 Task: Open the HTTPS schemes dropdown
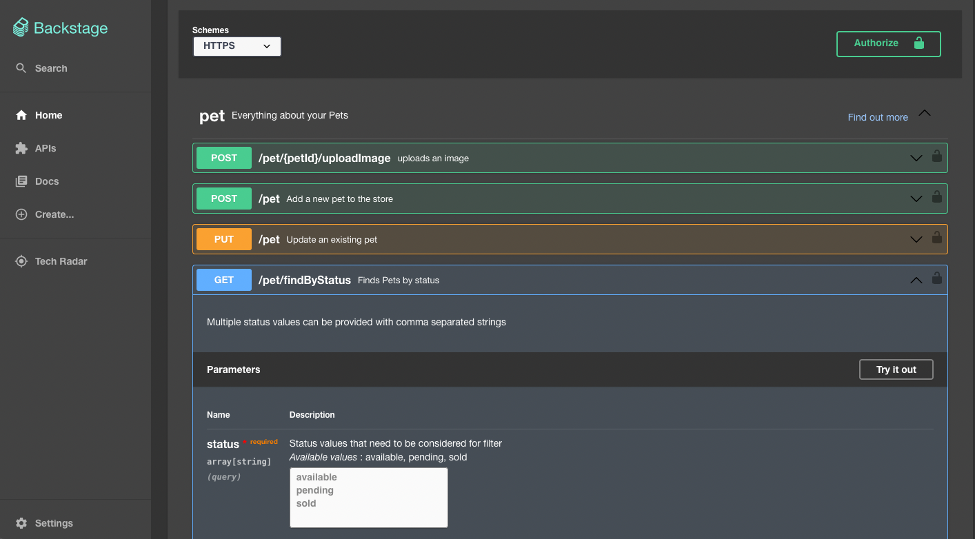click(237, 46)
